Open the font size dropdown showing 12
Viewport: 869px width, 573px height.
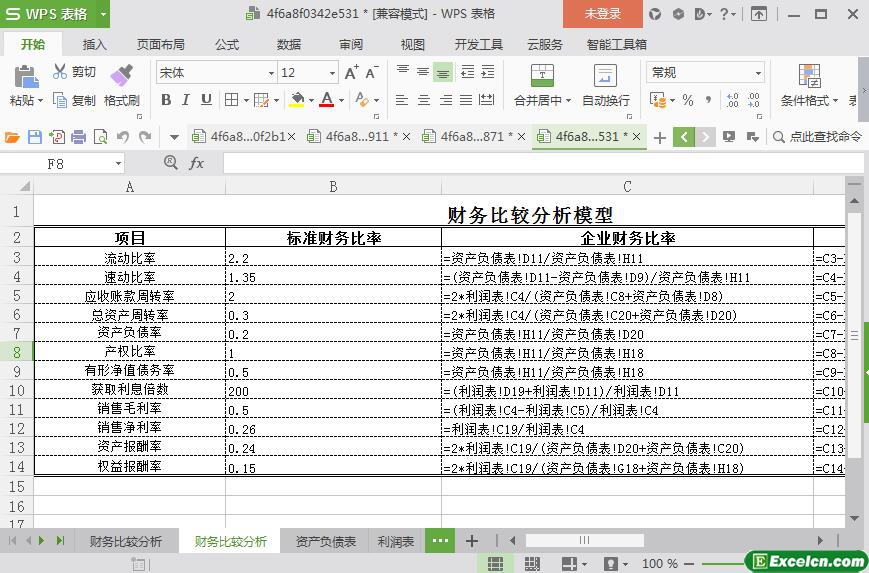[x=332, y=73]
